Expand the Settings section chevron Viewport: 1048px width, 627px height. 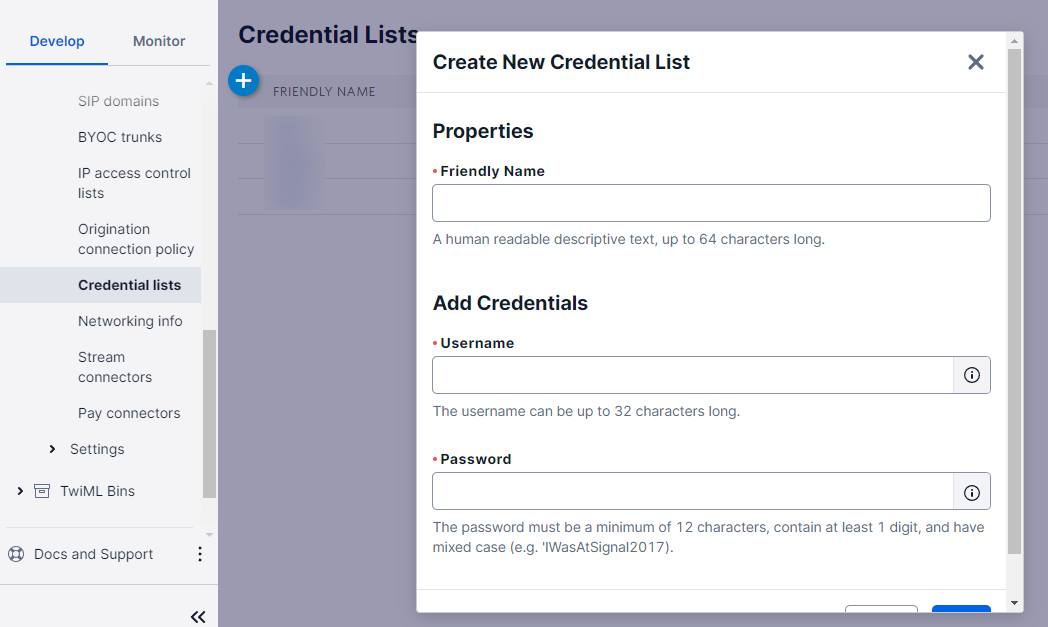[x=52, y=449]
